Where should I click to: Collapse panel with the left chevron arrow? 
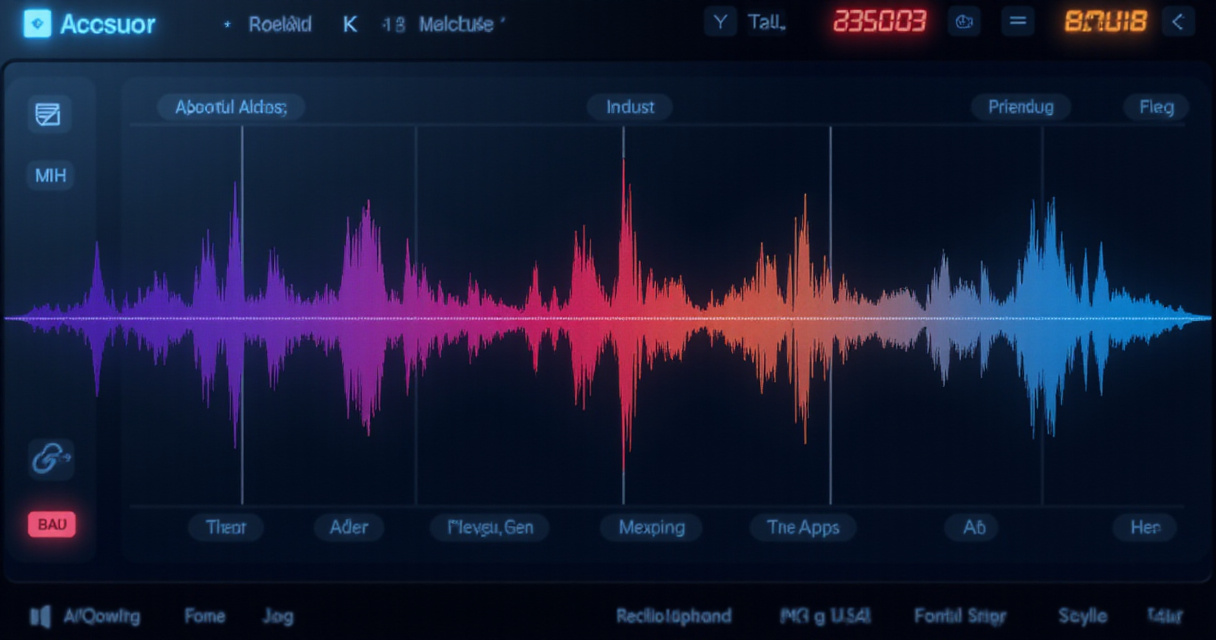pyautogui.click(x=1179, y=23)
